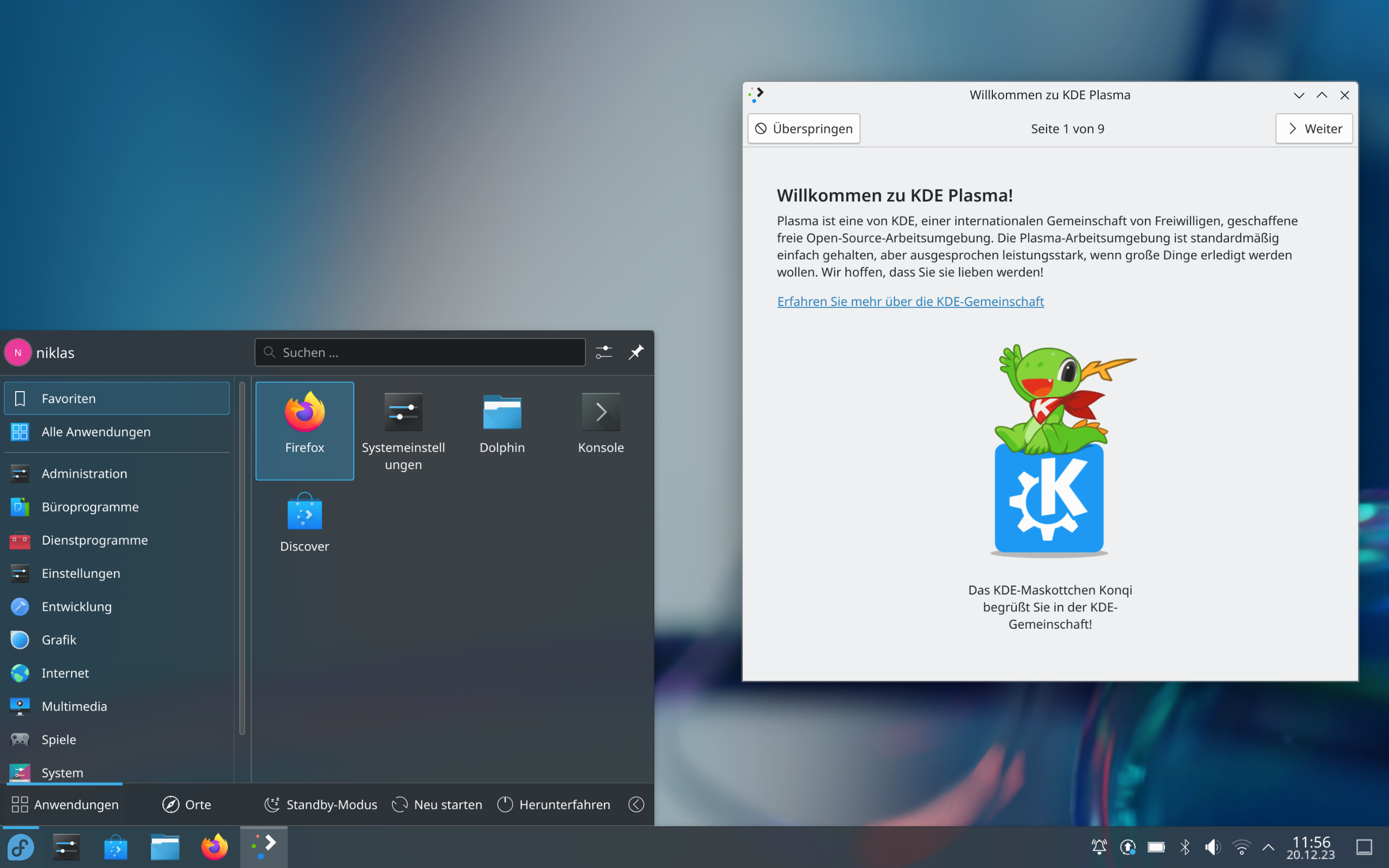Viewport: 1389px width, 868px height.
Task: Click the Bluetooth tray icon
Action: tap(1184, 847)
